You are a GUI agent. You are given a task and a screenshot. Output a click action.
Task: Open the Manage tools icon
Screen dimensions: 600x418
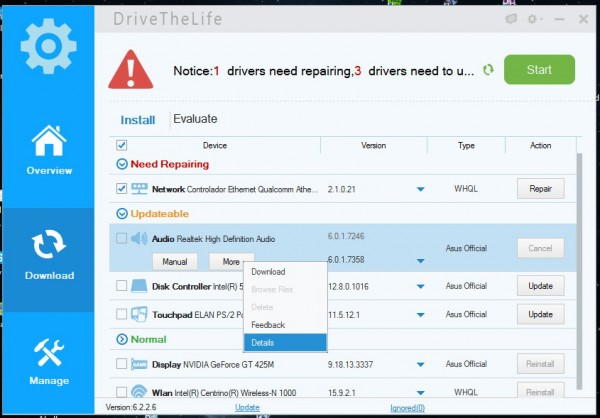pos(49,353)
